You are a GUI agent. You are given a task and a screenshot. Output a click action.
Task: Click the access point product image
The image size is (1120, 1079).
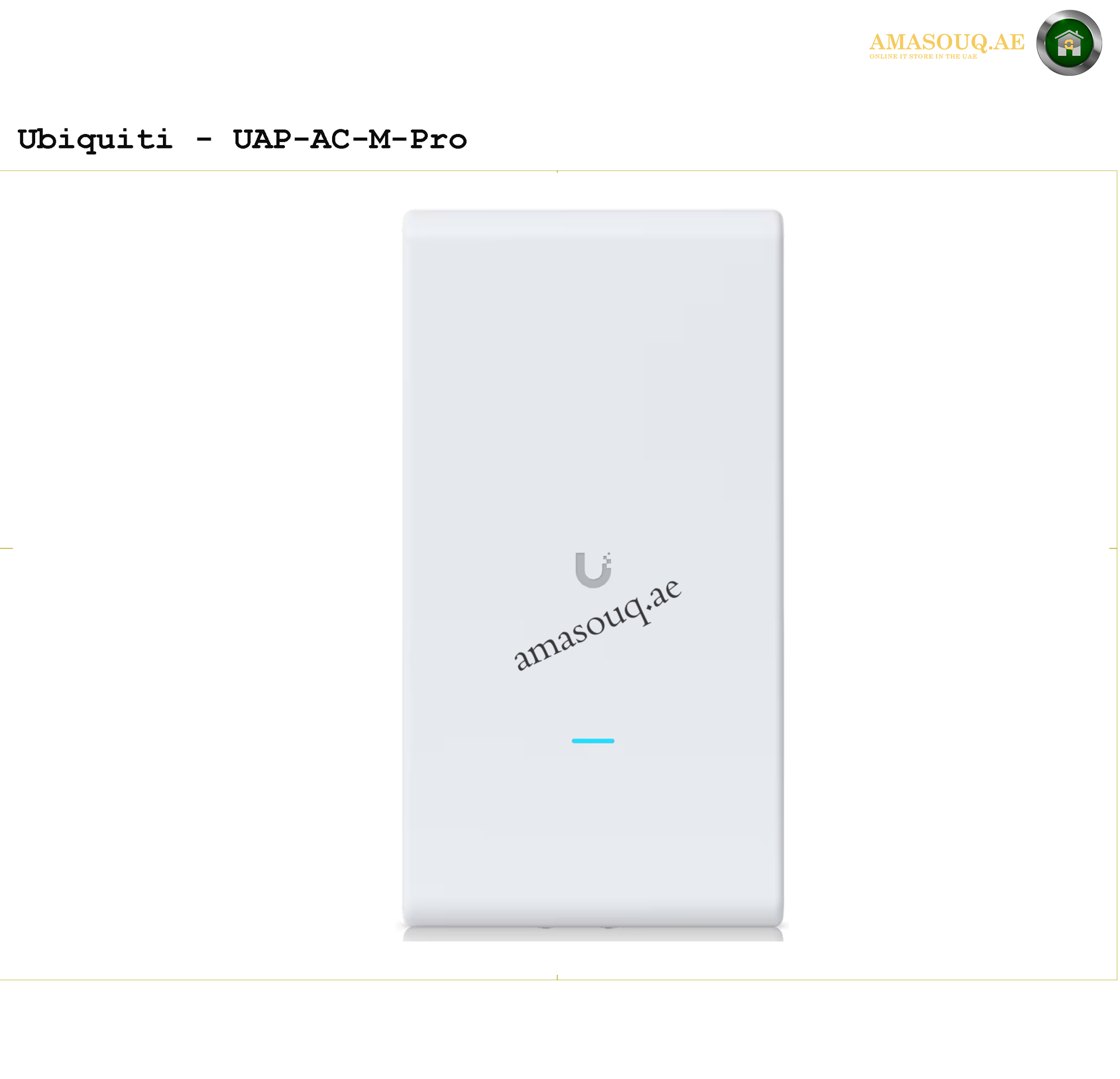tap(593, 575)
